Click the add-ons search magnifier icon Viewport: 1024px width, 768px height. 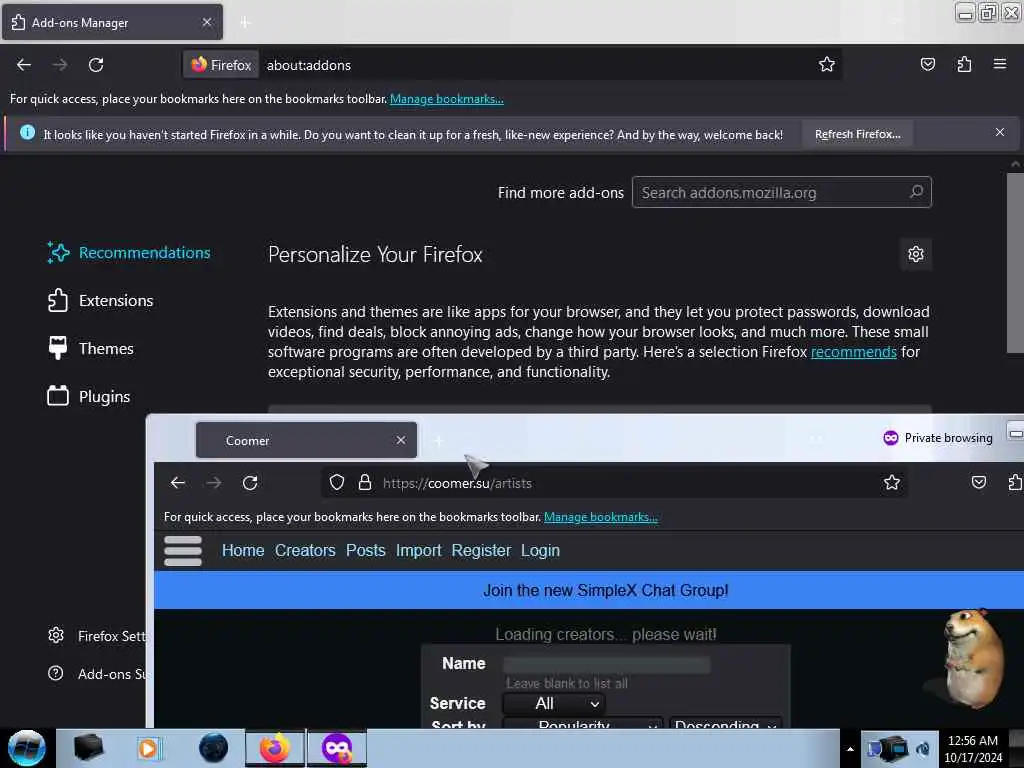tap(916, 191)
